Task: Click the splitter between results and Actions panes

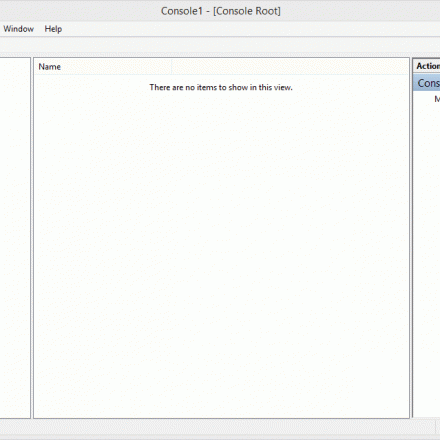Action: point(411,238)
